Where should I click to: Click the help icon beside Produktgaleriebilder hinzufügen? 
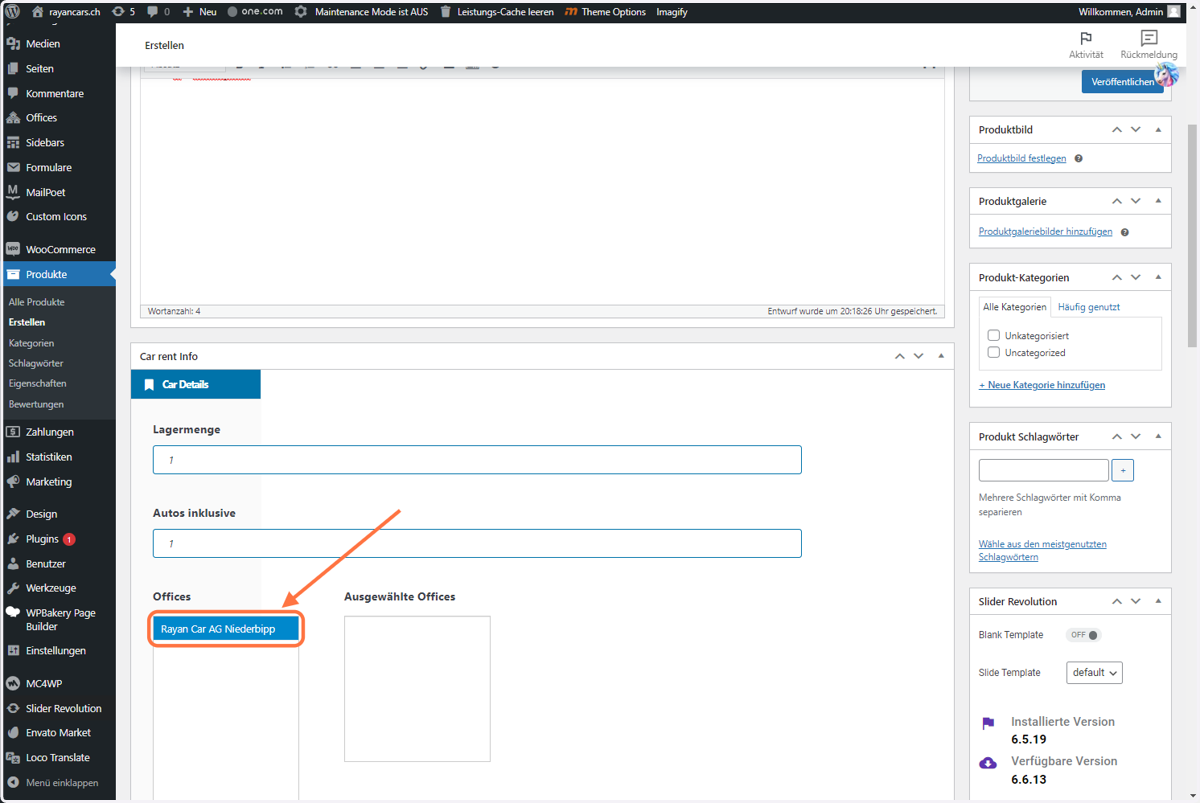click(1124, 232)
